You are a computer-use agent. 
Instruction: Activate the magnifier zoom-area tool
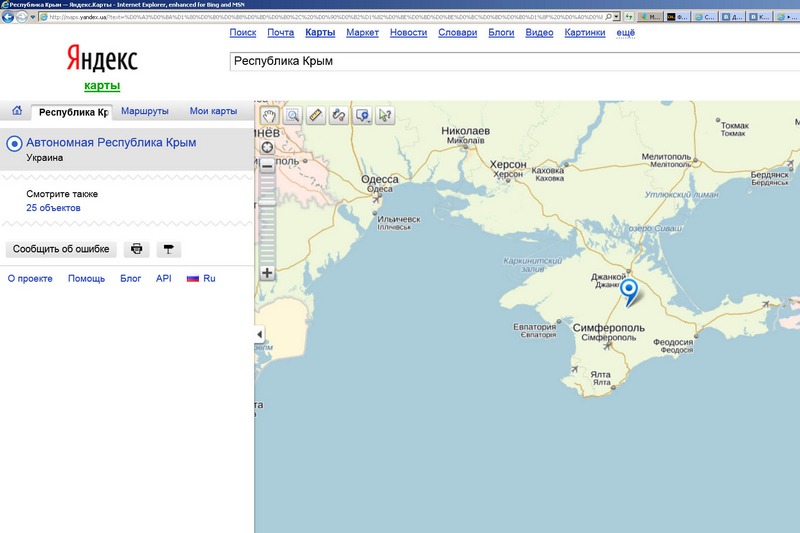[x=292, y=115]
